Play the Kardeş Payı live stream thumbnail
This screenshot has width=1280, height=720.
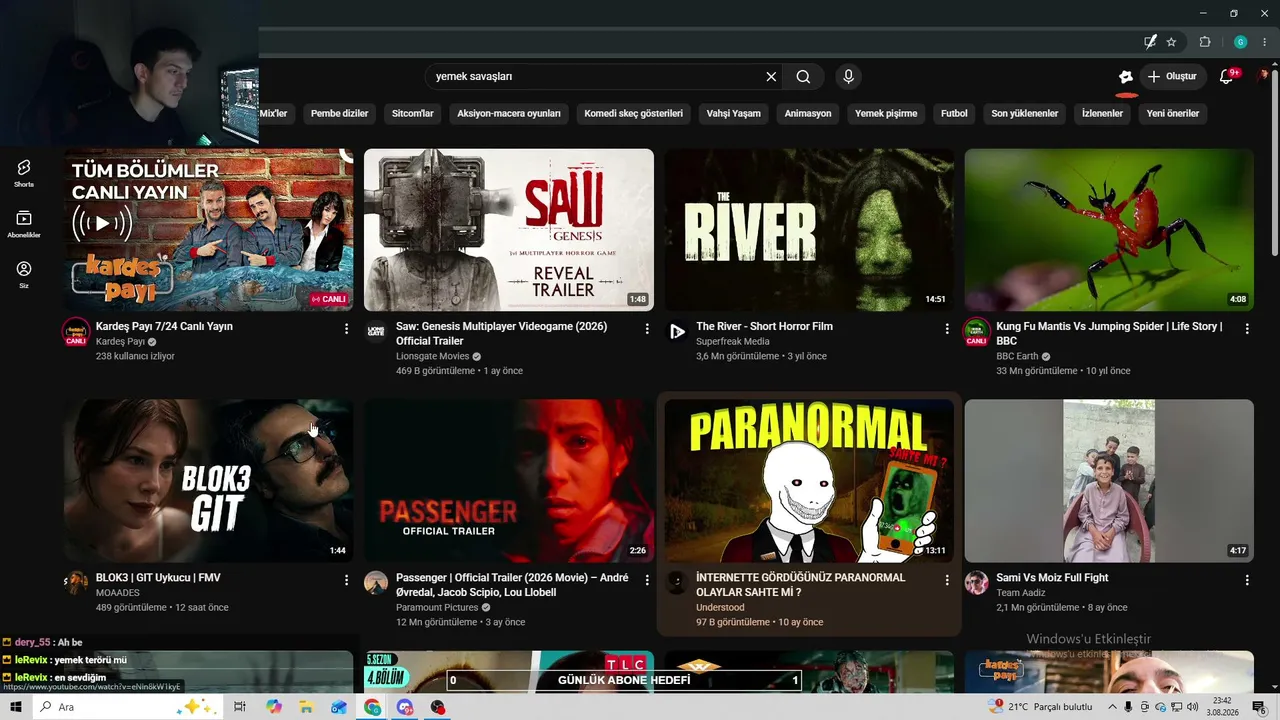[x=209, y=230]
